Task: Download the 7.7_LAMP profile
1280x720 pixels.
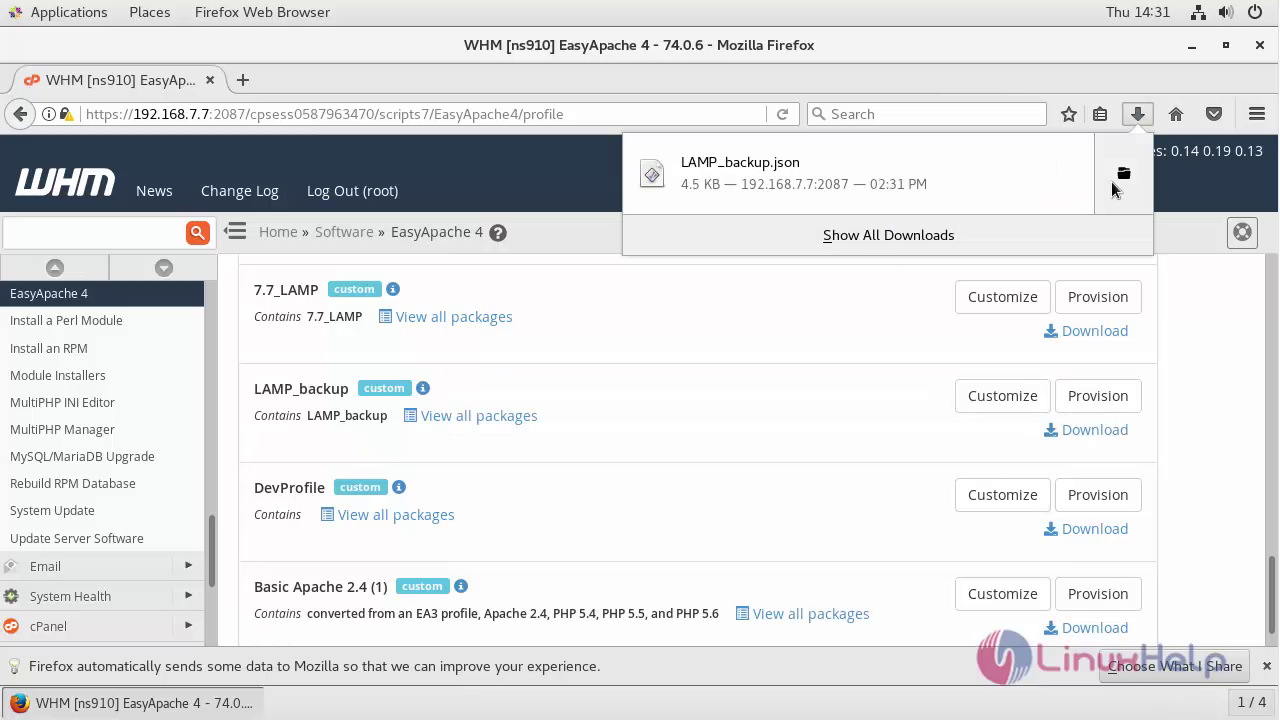Action: coord(1086,331)
